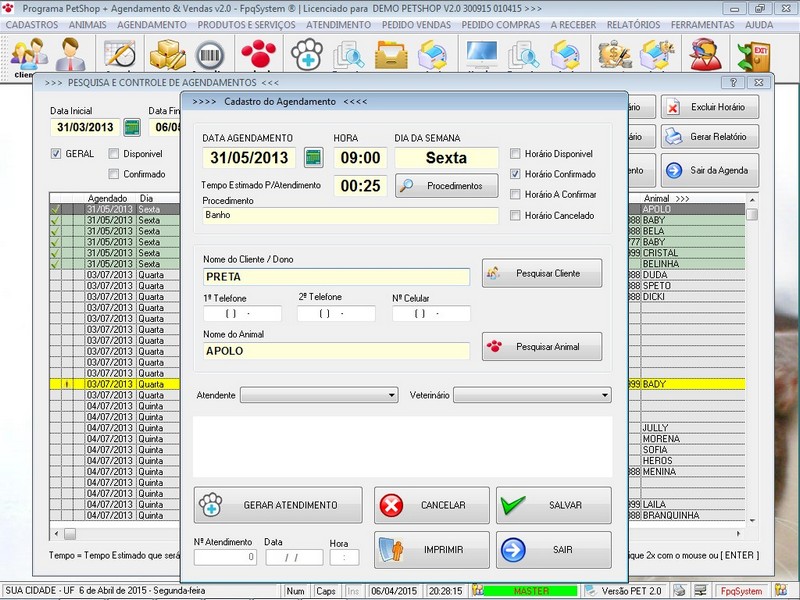The width and height of the screenshot is (800, 600).
Task: Check the Horário Disponível checkbox
Action: pos(516,154)
